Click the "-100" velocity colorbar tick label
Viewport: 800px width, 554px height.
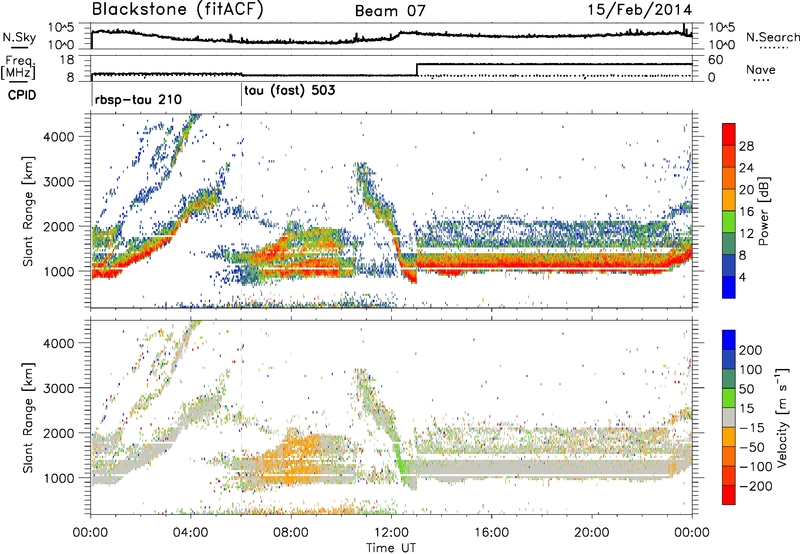(x=755, y=467)
